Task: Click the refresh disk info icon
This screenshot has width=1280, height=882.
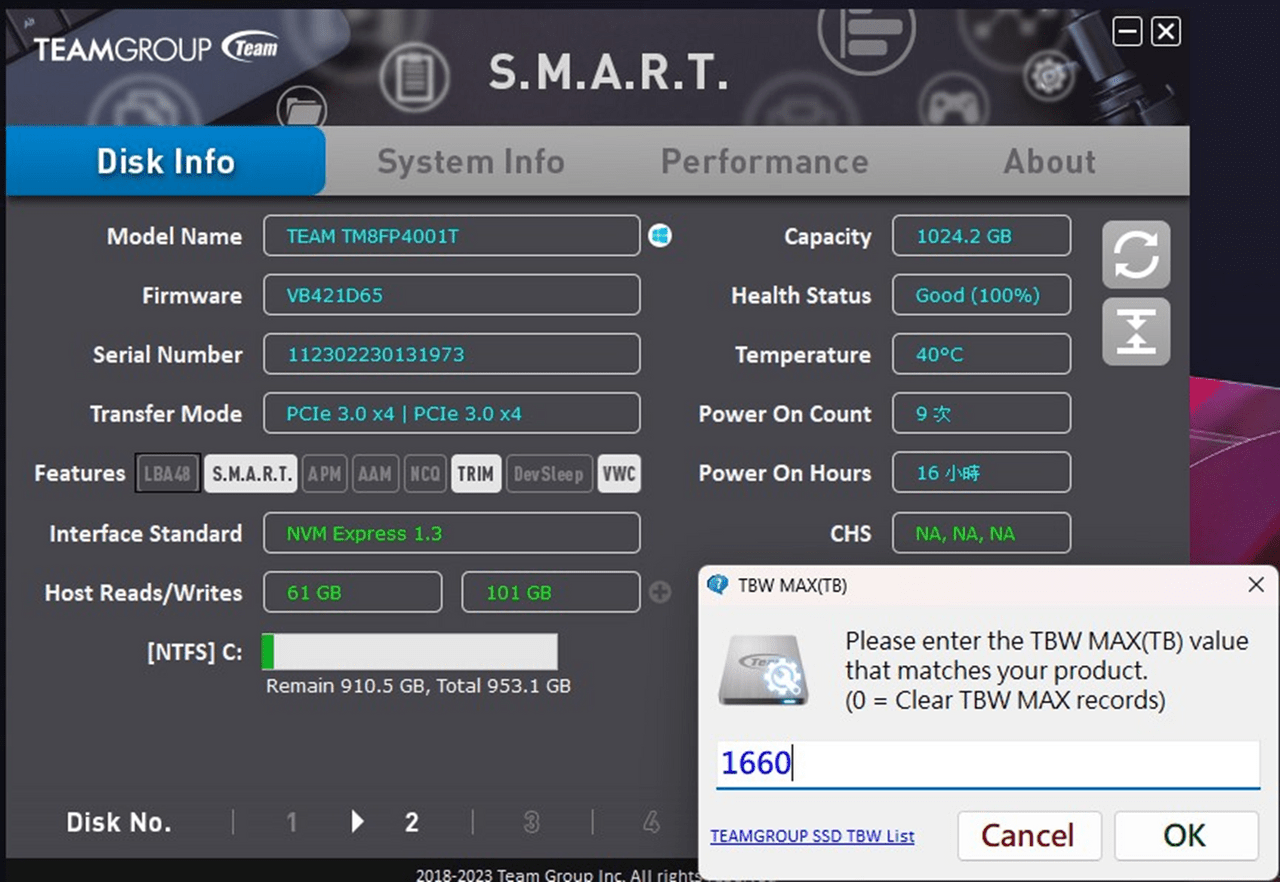Action: (x=1136, y=255)
